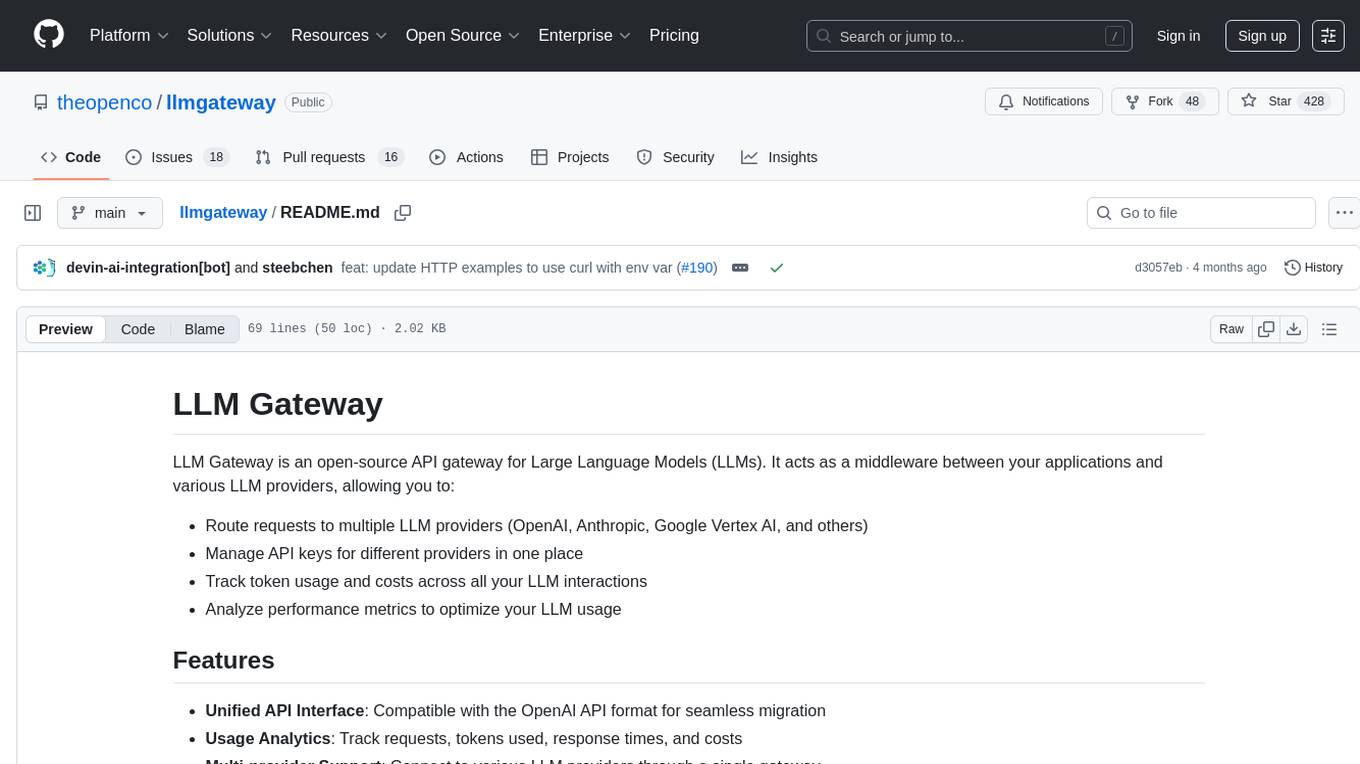Screen dimensions: 1360x764
Task: Open llmgateway breadcrumb folder link
Action: click(x=223, y=212)
